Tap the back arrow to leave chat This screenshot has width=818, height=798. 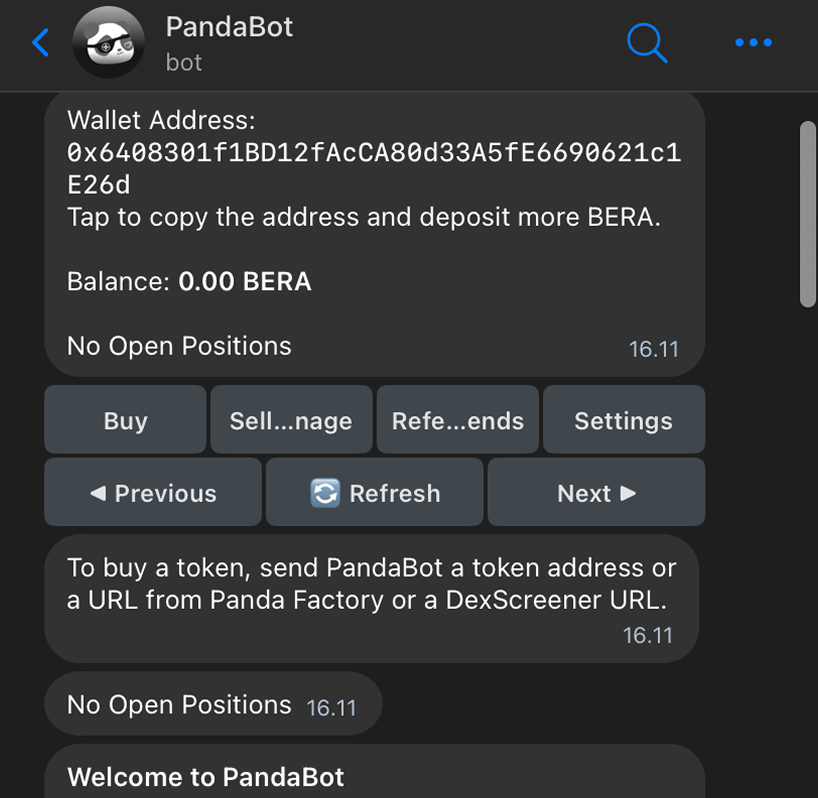41,43
